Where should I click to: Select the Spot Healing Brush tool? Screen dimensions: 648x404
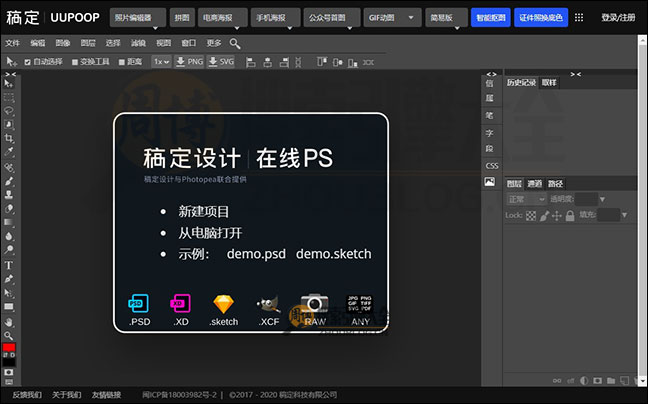(9, 167)
